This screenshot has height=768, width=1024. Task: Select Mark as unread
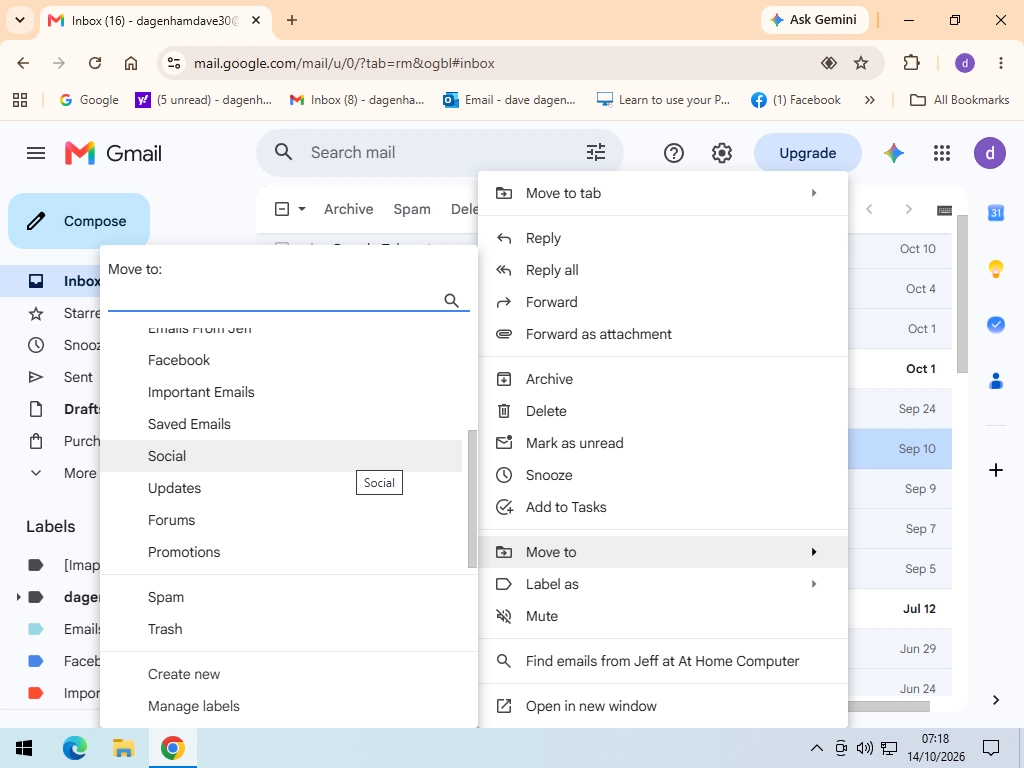tap(663, 443)
